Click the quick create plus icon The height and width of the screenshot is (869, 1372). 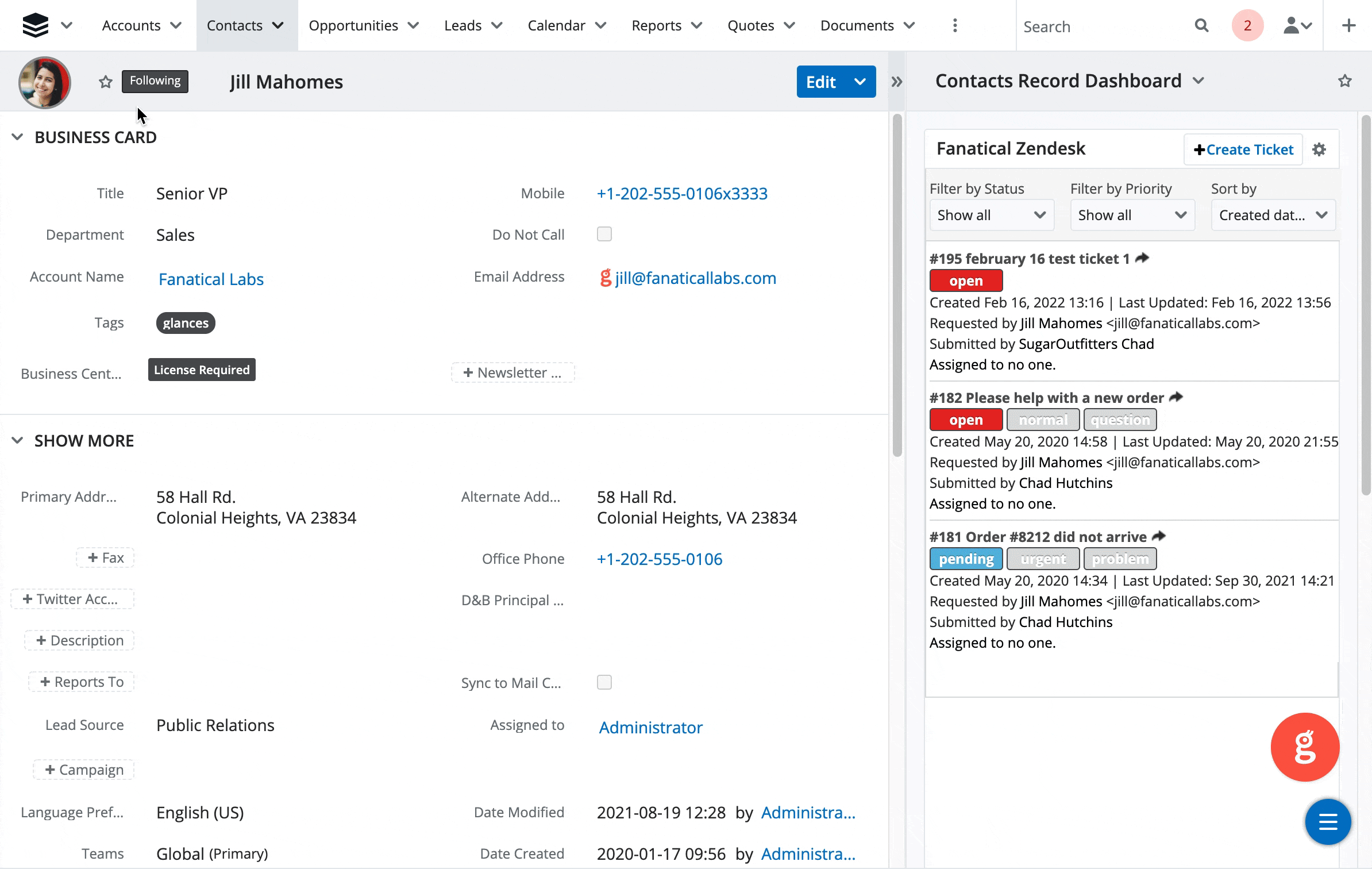(1348, 26)
